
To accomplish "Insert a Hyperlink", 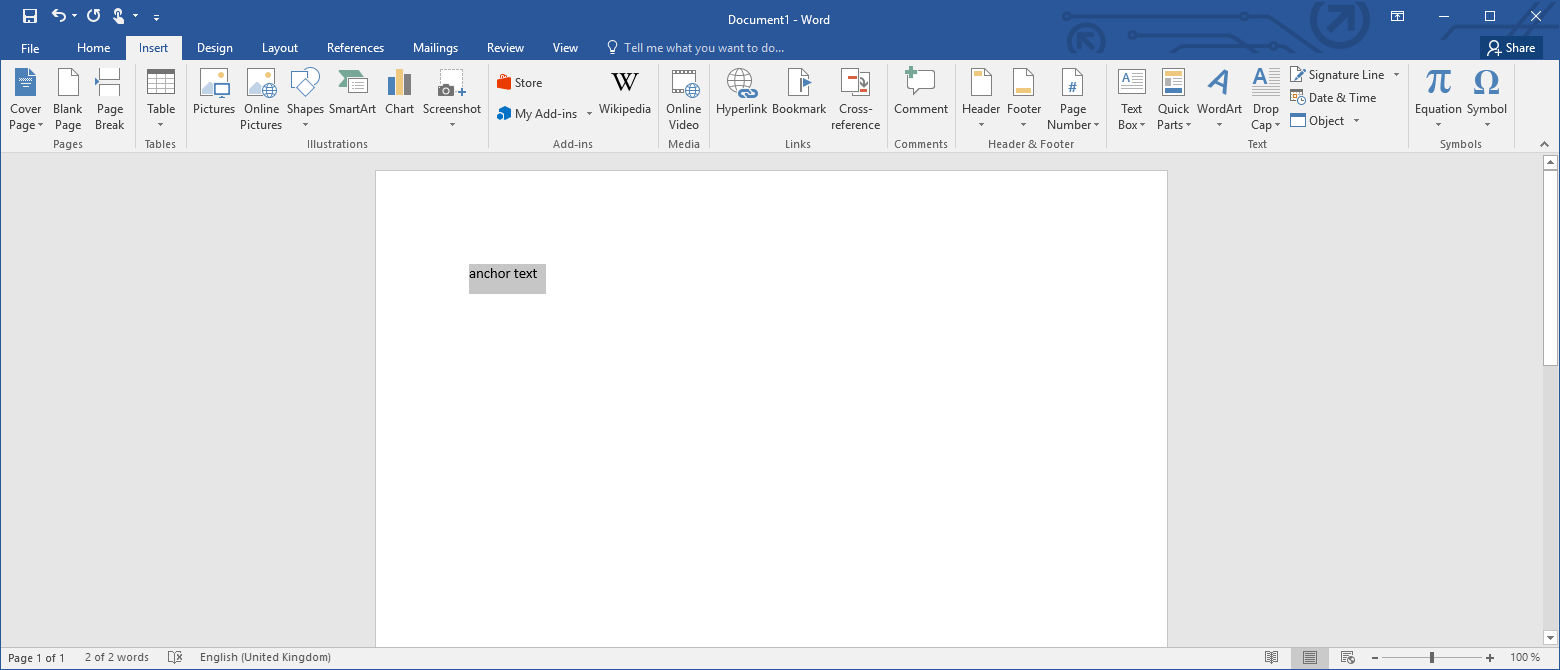I will (x=740, y=97).
